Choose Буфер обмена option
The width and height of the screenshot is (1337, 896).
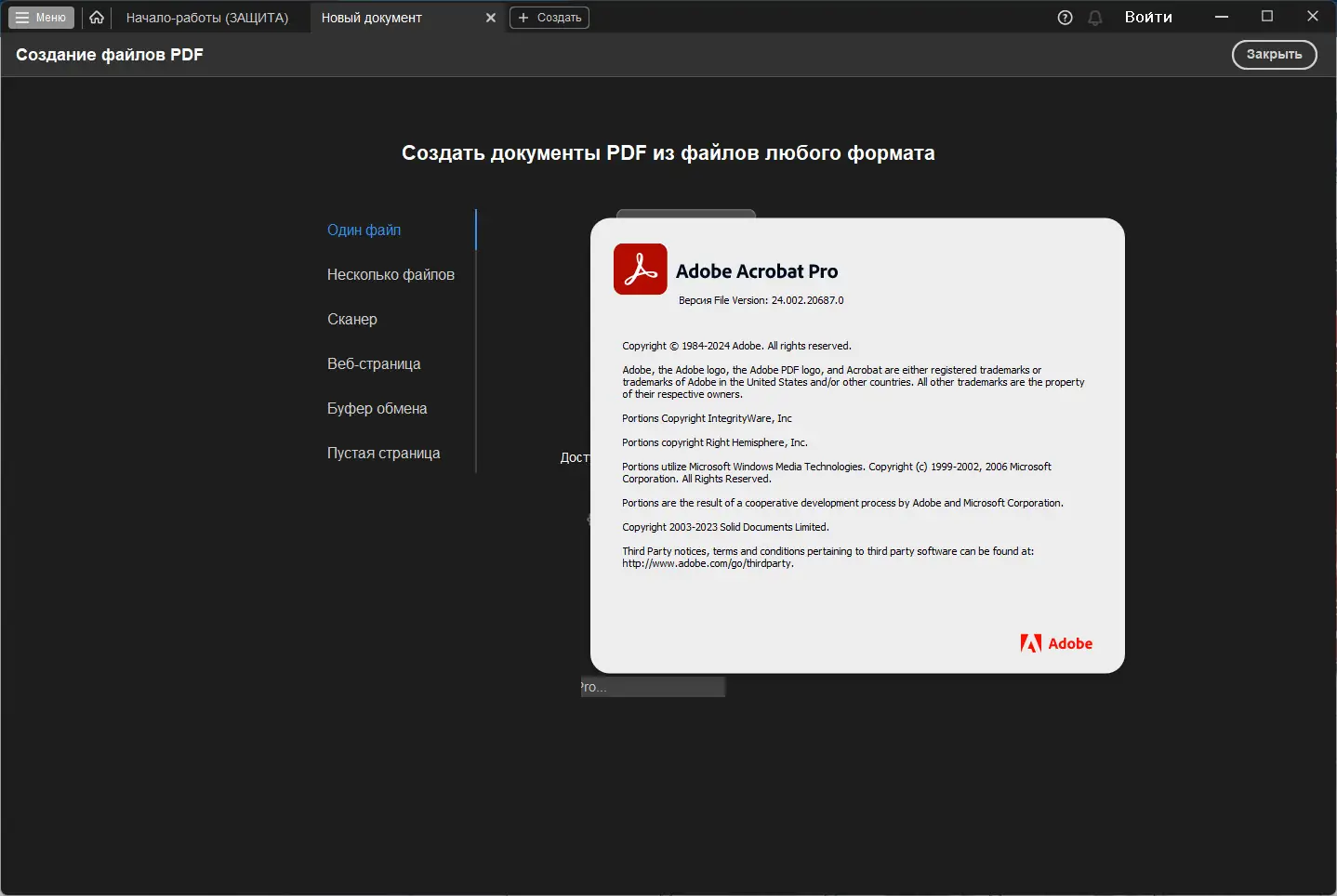[x=377, y=408]
